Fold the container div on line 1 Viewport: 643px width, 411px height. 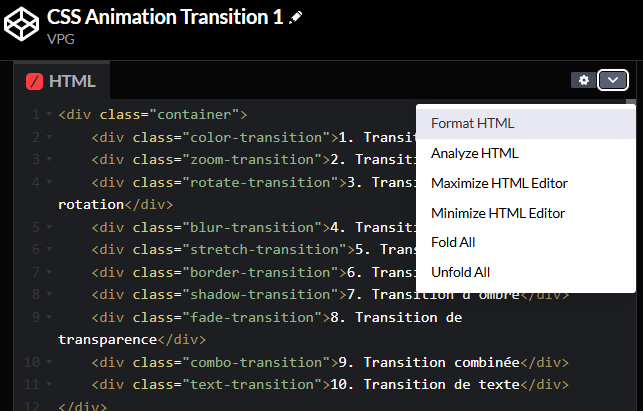(48, 115)
